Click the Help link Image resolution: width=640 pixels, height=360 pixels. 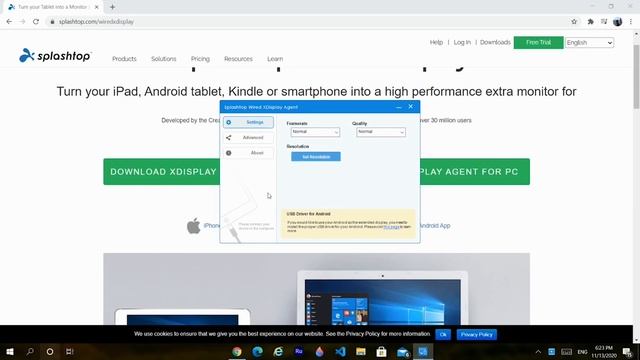point(436,42)
